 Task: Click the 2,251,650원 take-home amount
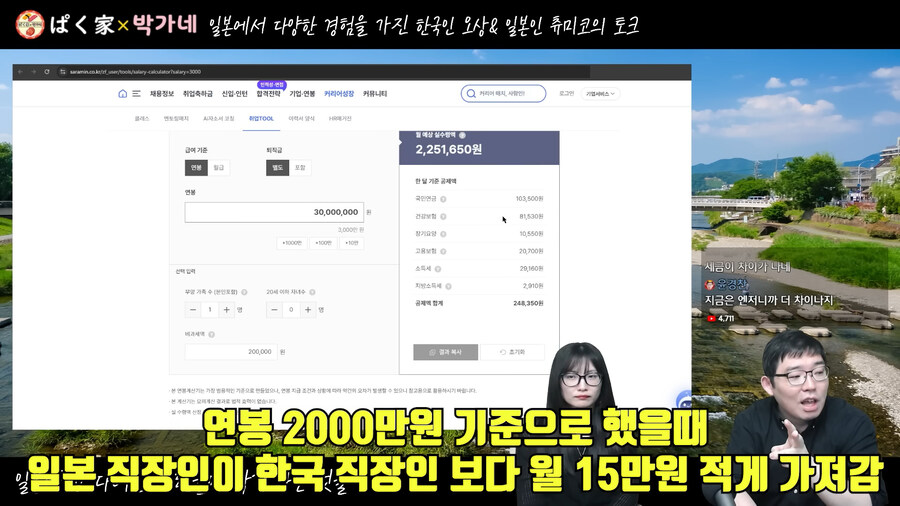[449, 150]
